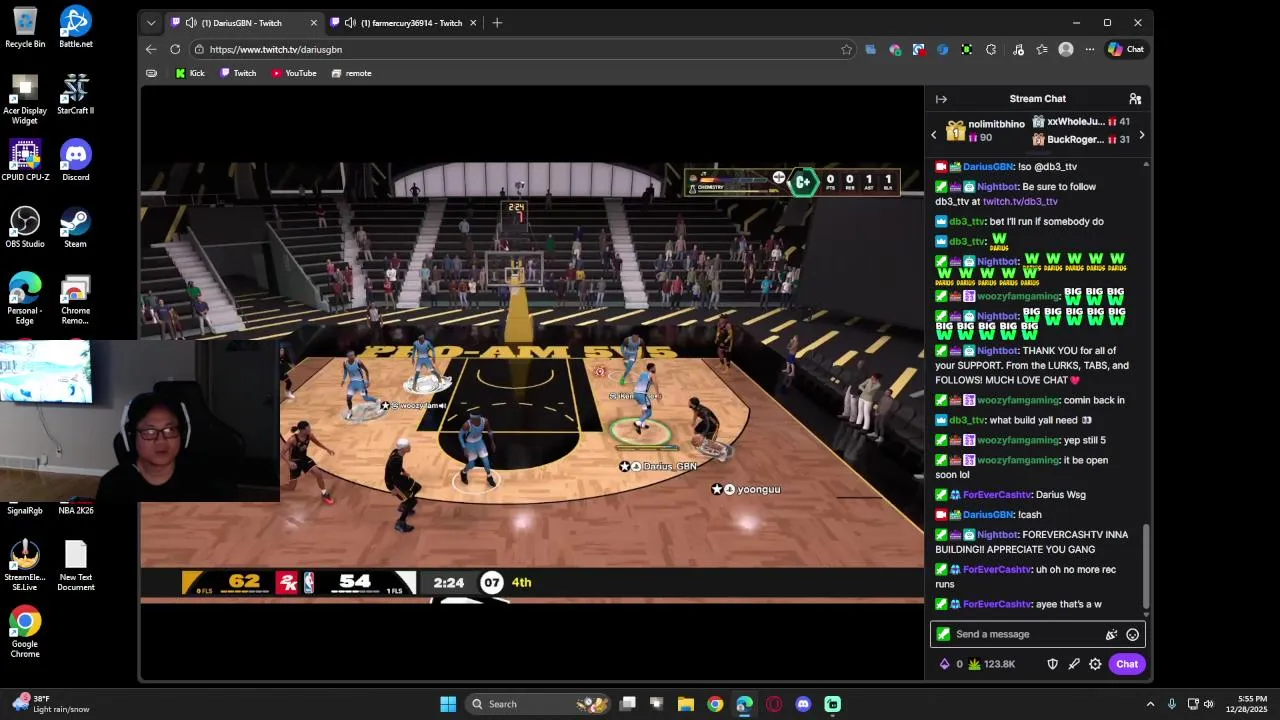Open the Kick bookmark
Viewport: 1280px width, 720px height.
click(x=189, y=73)
